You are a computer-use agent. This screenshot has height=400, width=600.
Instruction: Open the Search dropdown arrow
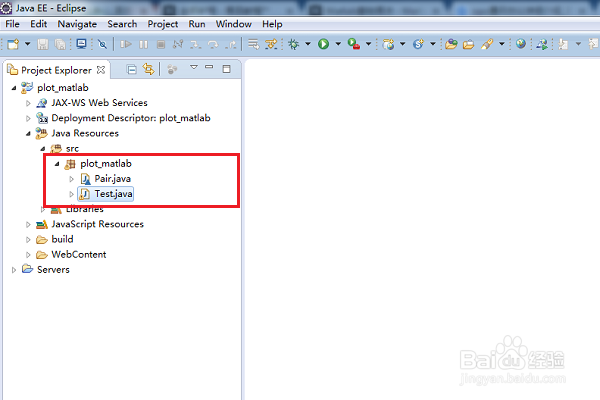[501, 44]
